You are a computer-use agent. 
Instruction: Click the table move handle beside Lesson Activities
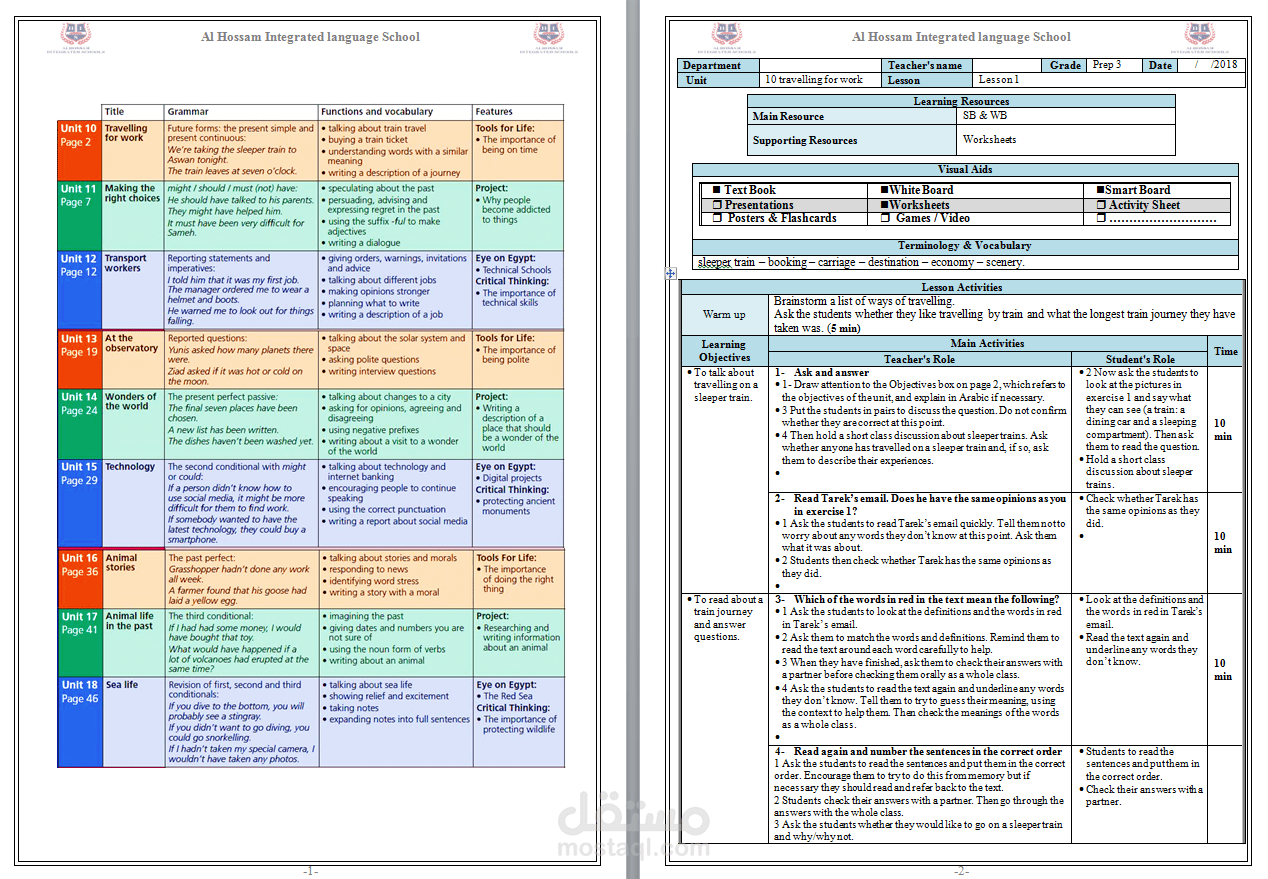click(x=671, y=273)
